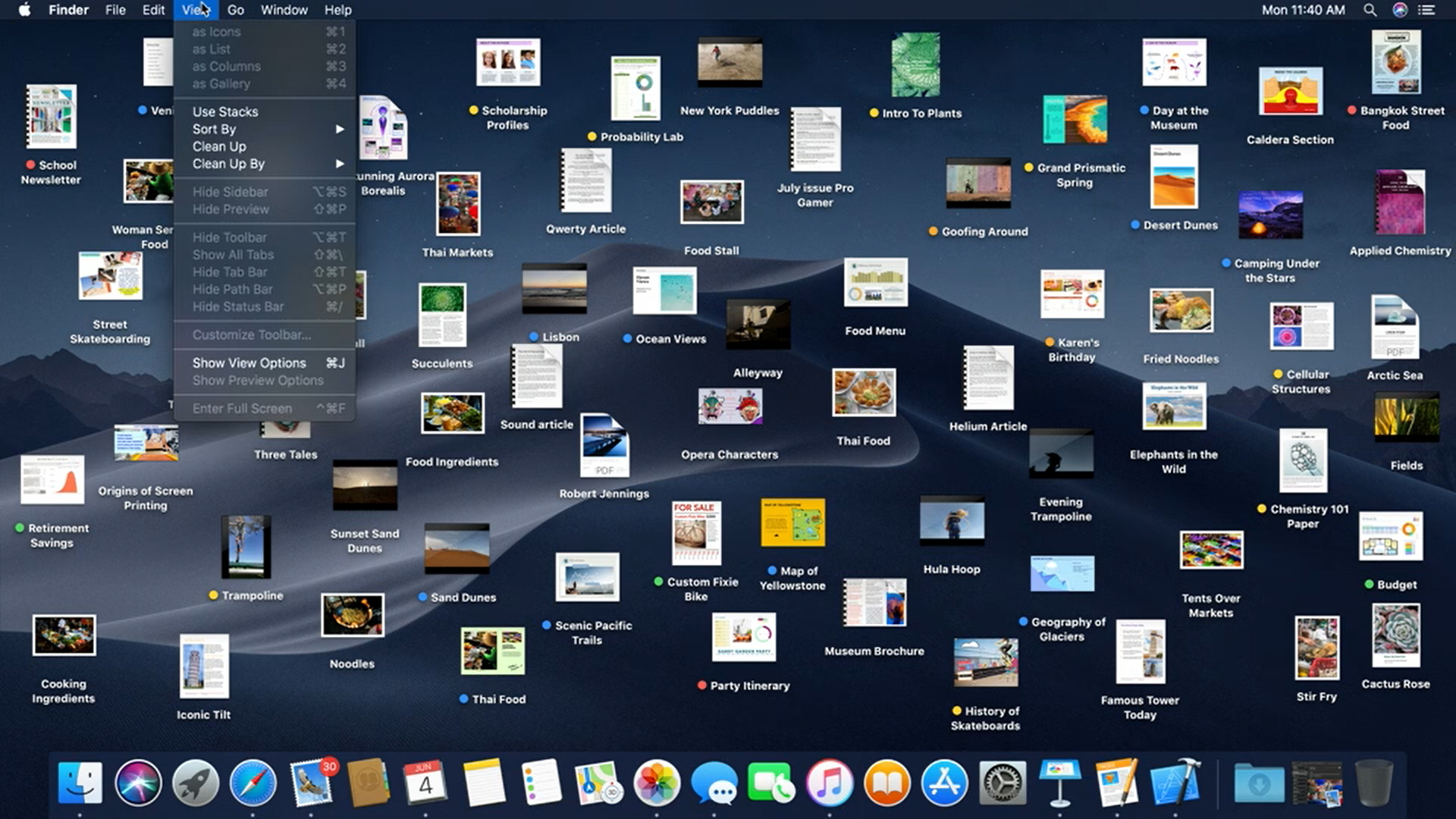Select Map of Yellowstone file

(x=793, y=522)
